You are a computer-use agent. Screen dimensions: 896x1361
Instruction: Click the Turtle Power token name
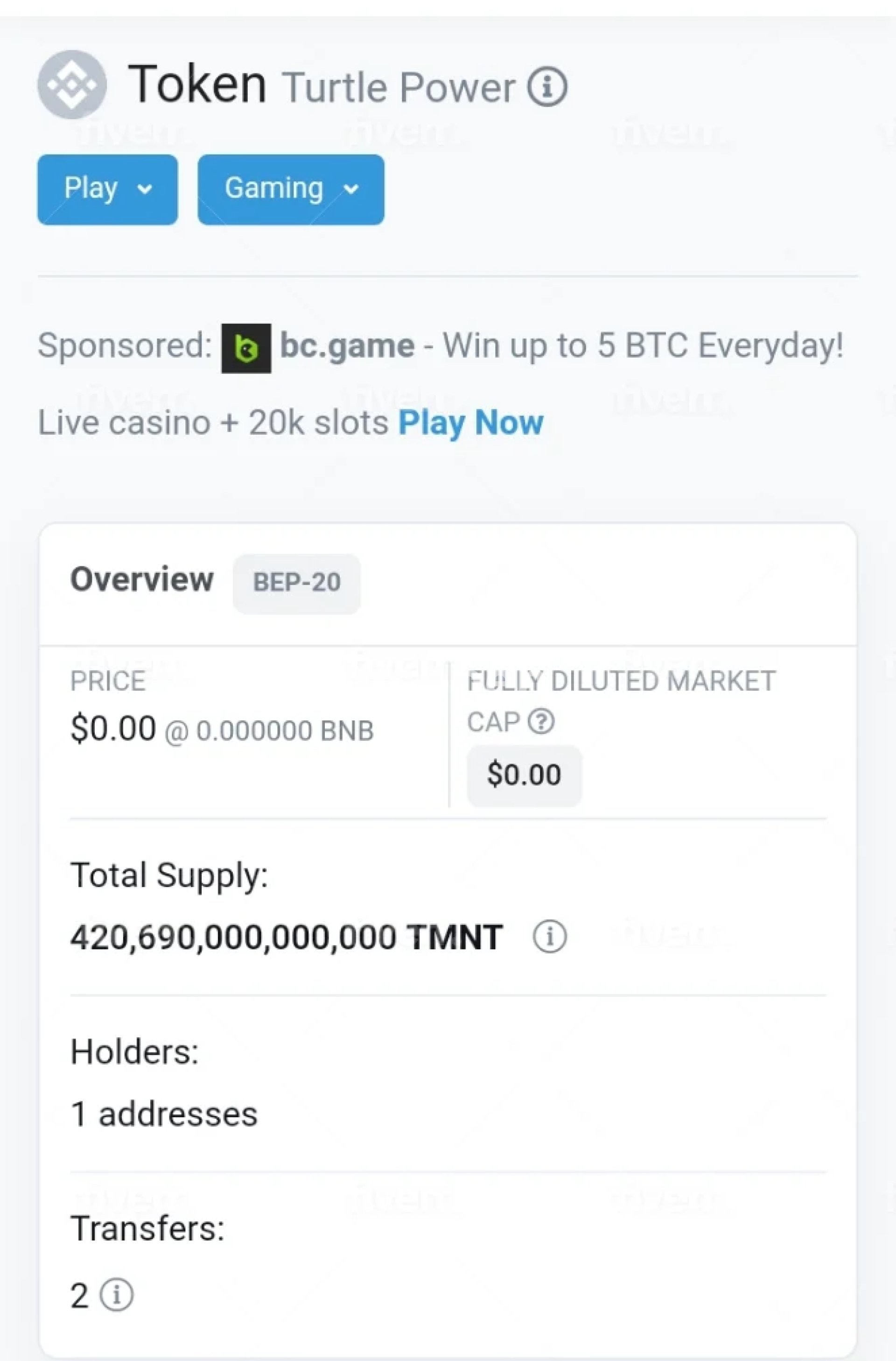pos(399,88)
